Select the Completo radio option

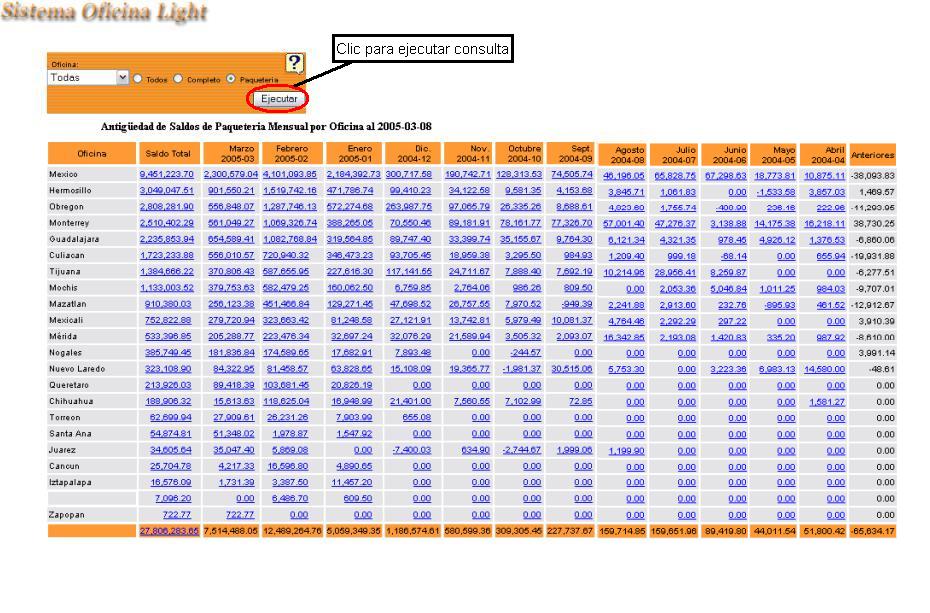179,79
